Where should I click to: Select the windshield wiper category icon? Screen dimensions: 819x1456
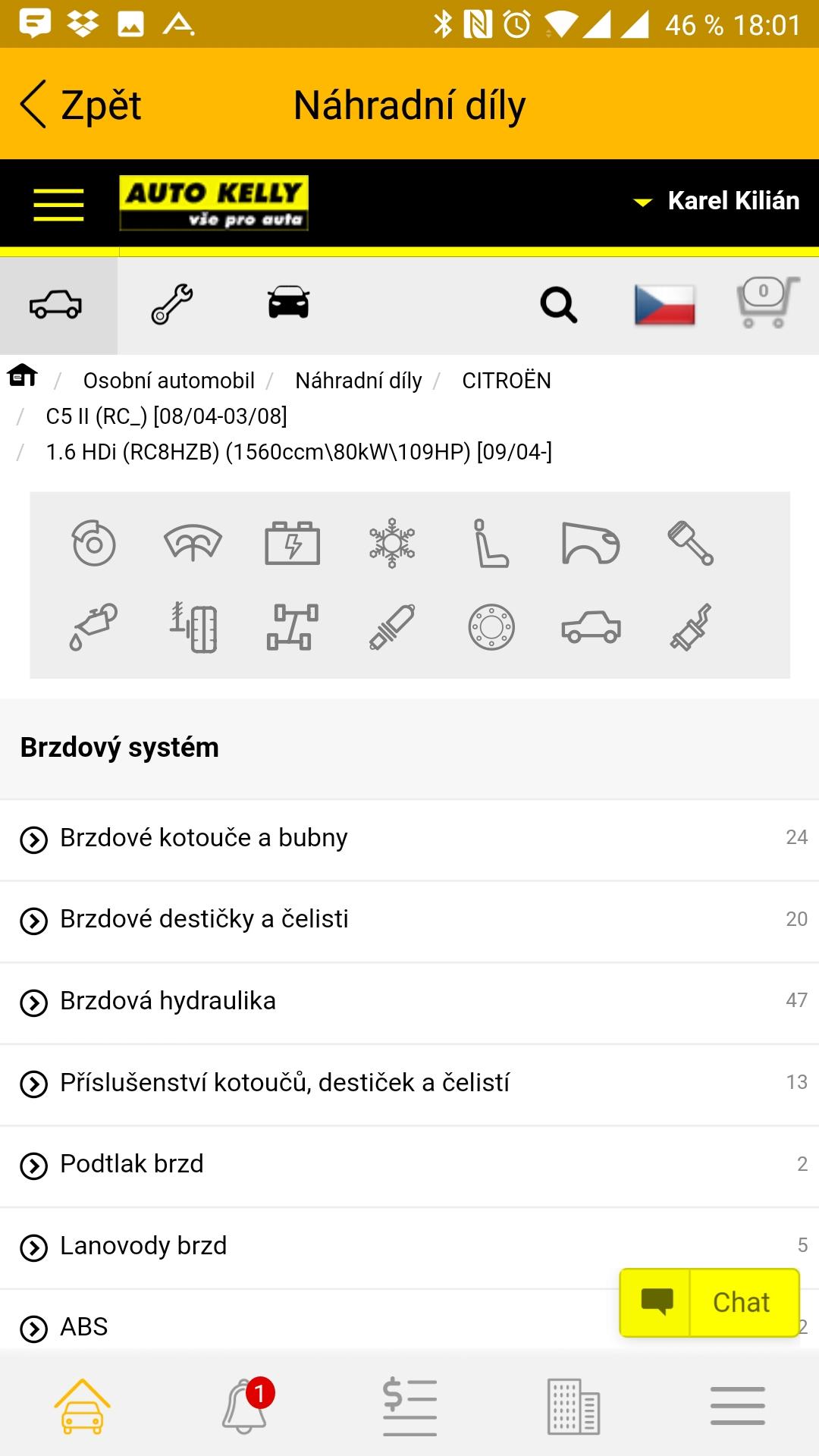(x=193, y=543)
